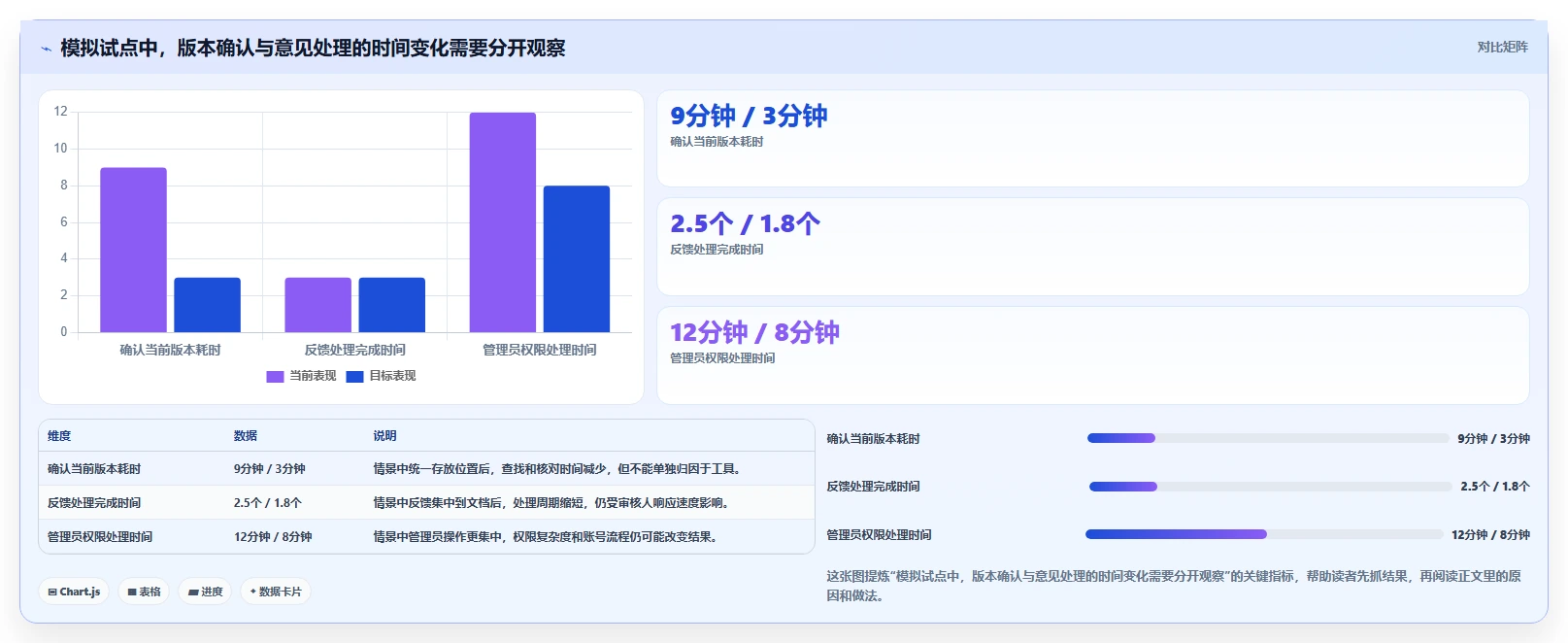Viewport: 1568px width, 643px height.
Task: Select table cell 反馈处理完成时间
Action: [x=94, y=503]
